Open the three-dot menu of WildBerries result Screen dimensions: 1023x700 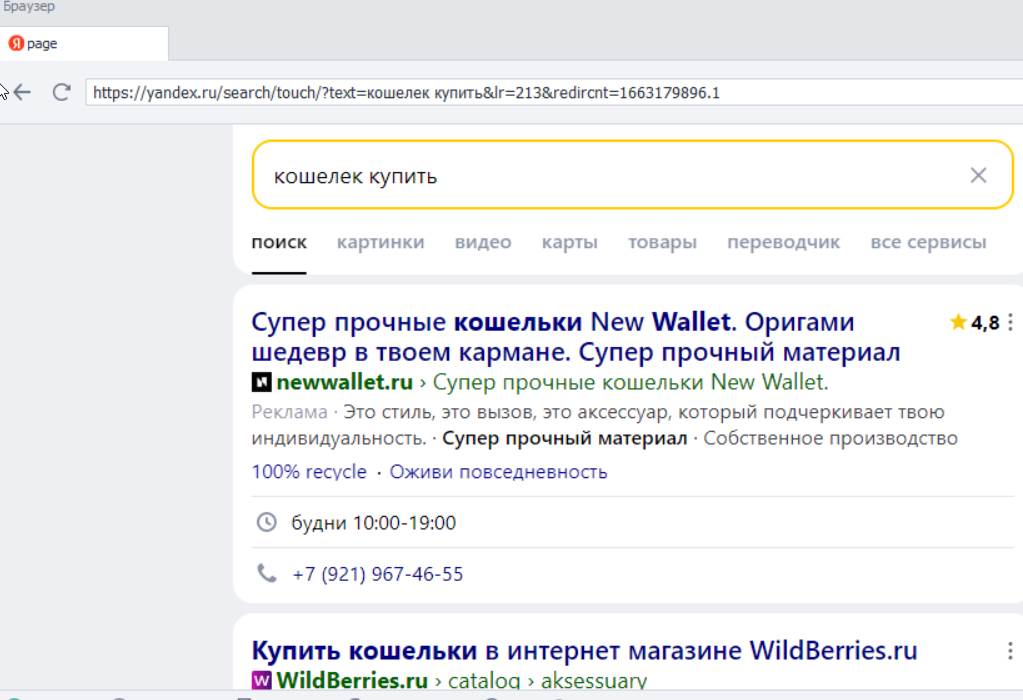1010,650
